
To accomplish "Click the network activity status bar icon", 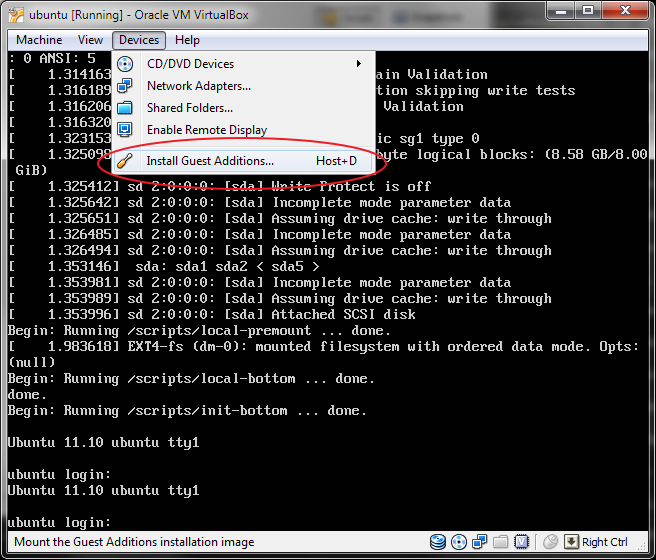I will pyautogui.click(x=480, y=542).
